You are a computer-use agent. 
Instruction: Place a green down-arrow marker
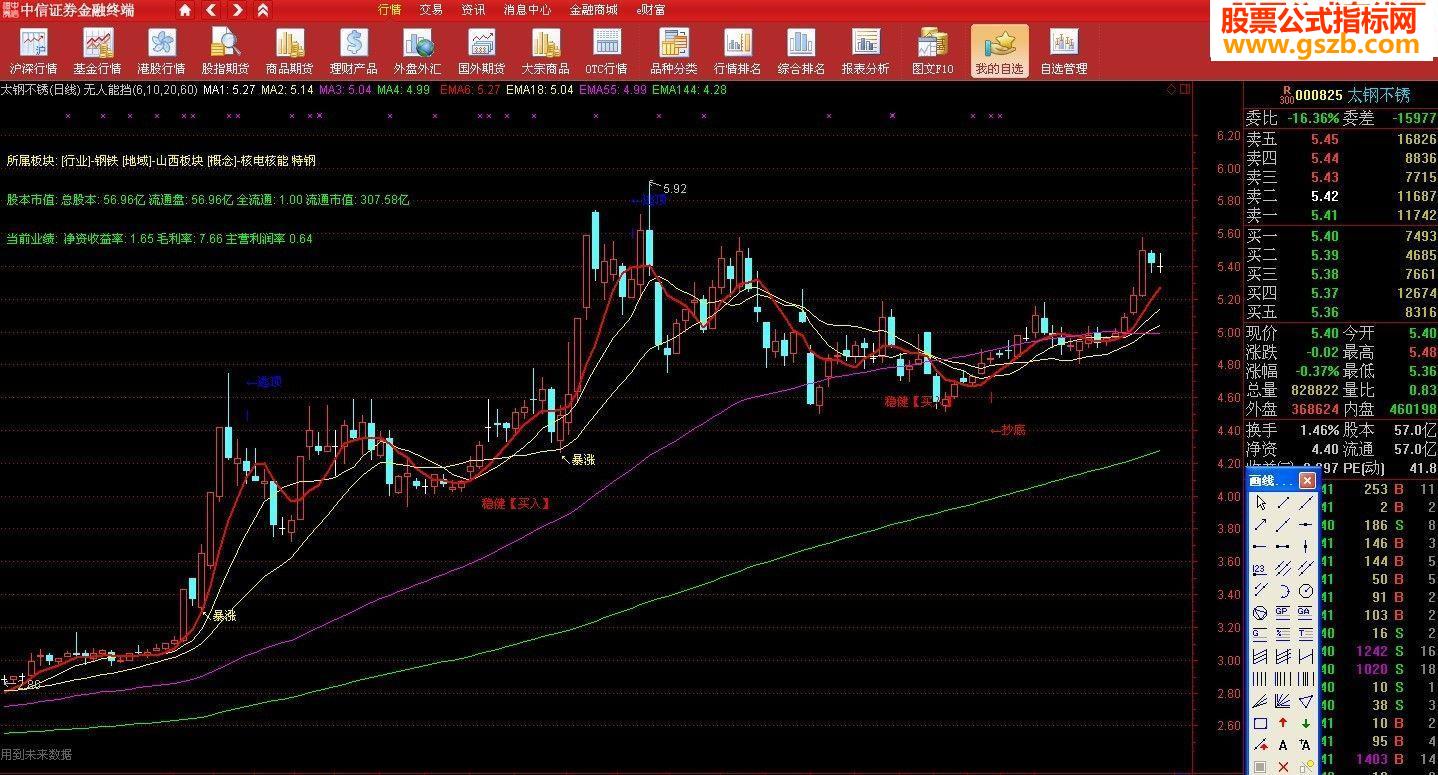(1305, 723)
